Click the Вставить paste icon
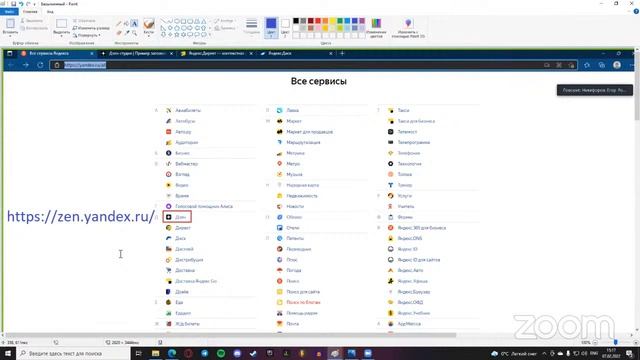 click(10, 23)
